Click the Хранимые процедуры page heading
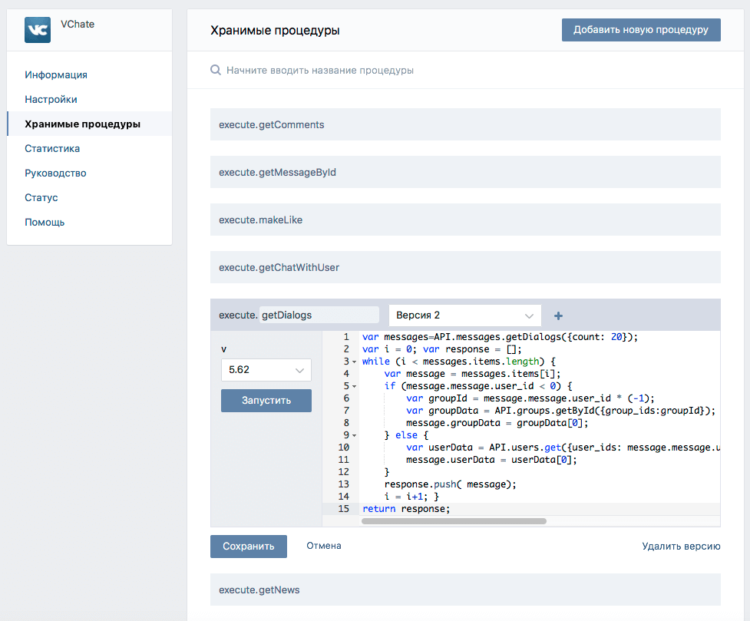The image size is (750, 621). point(275,30)
